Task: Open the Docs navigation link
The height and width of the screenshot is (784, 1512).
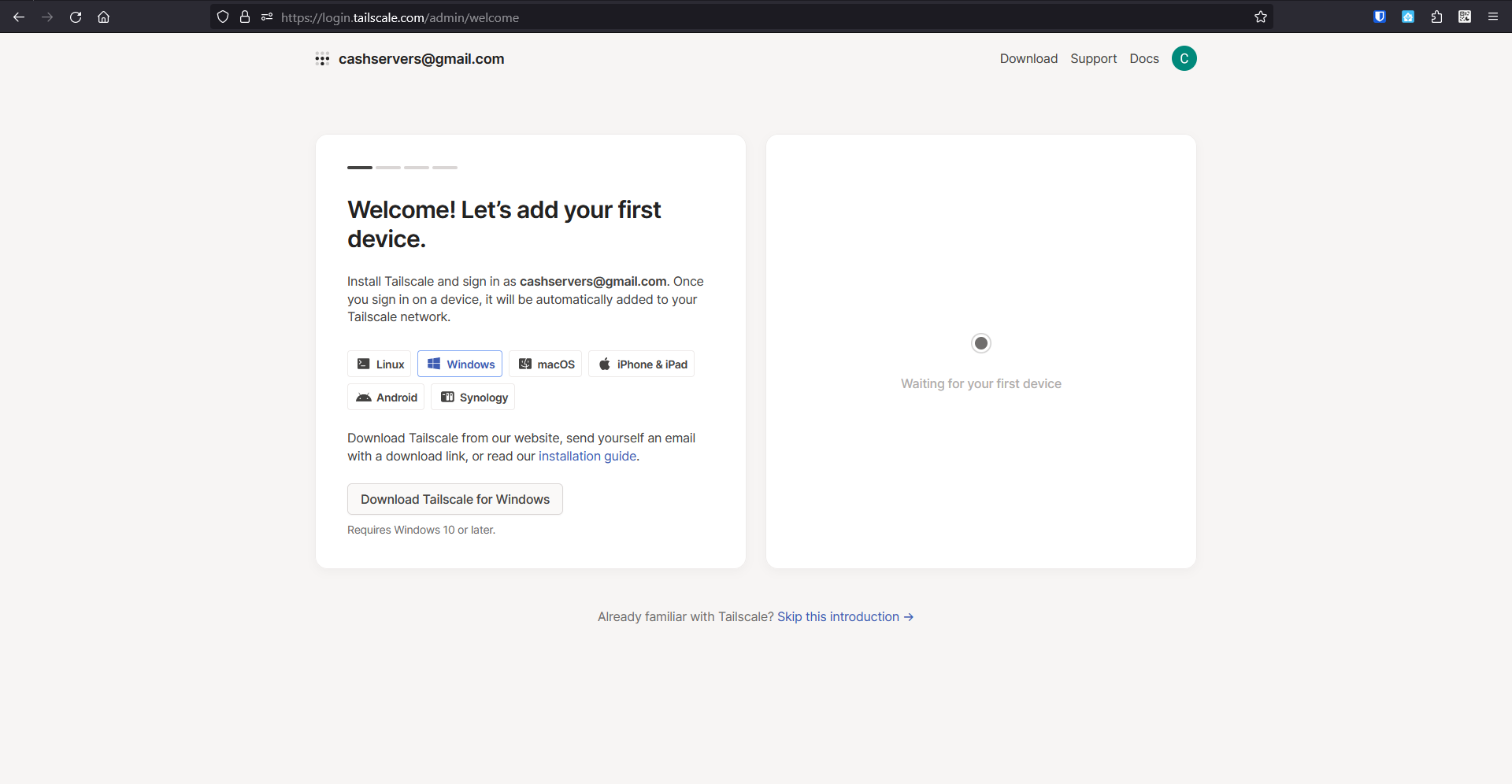Action: tap(1143, 59)
